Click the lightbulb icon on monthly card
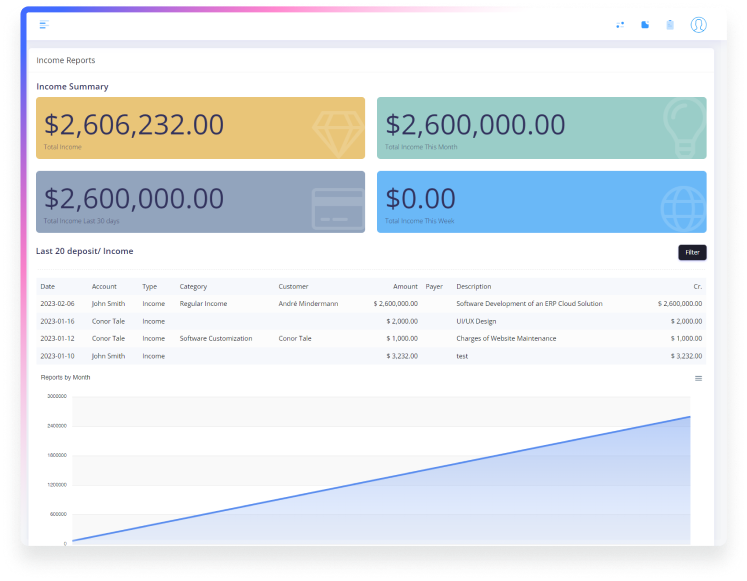This screenshot has width=747, height=581. (679, 127)
